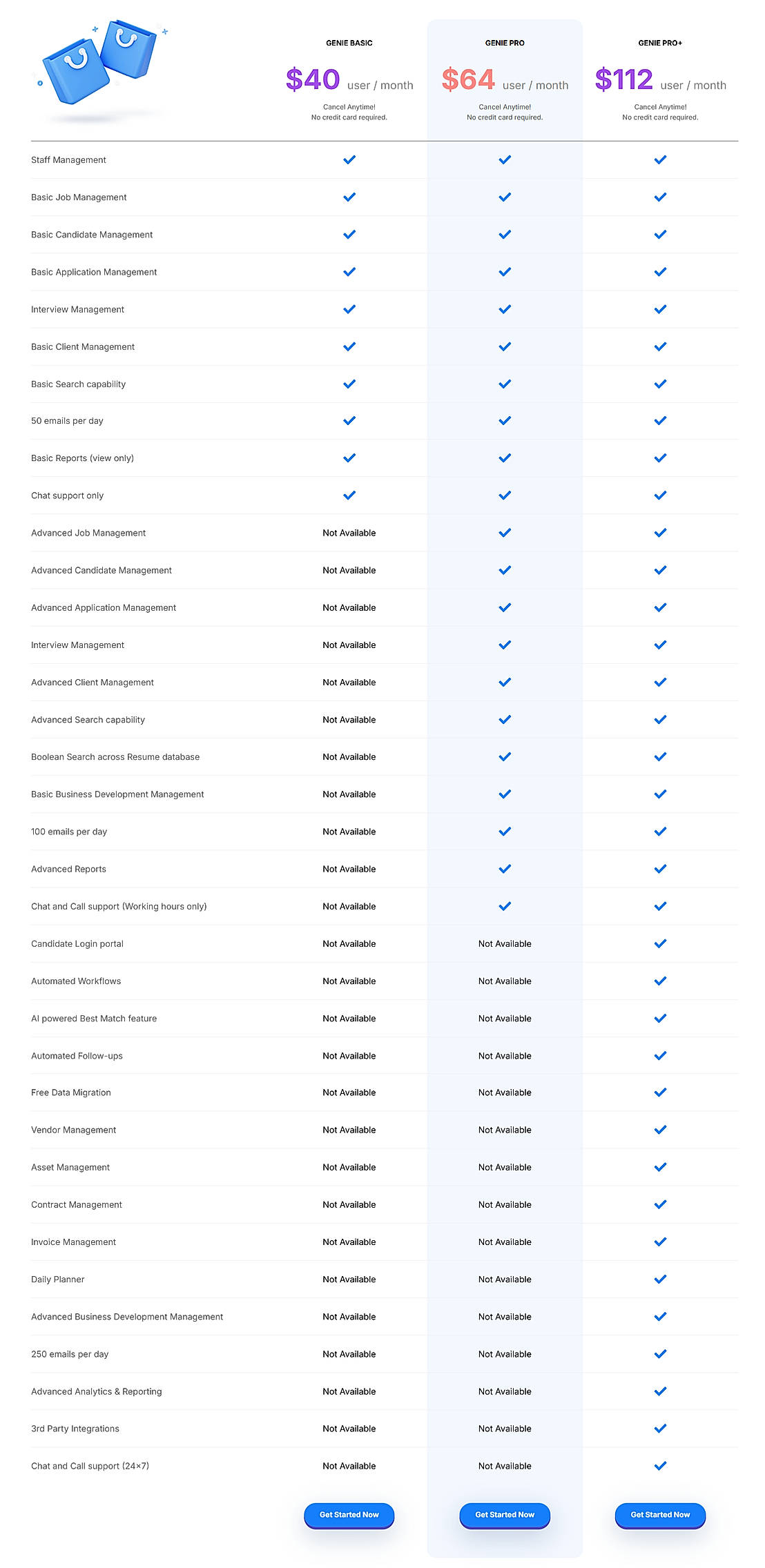
Task: Click the GENIE PRO plan heading
Action: [505, 43]
